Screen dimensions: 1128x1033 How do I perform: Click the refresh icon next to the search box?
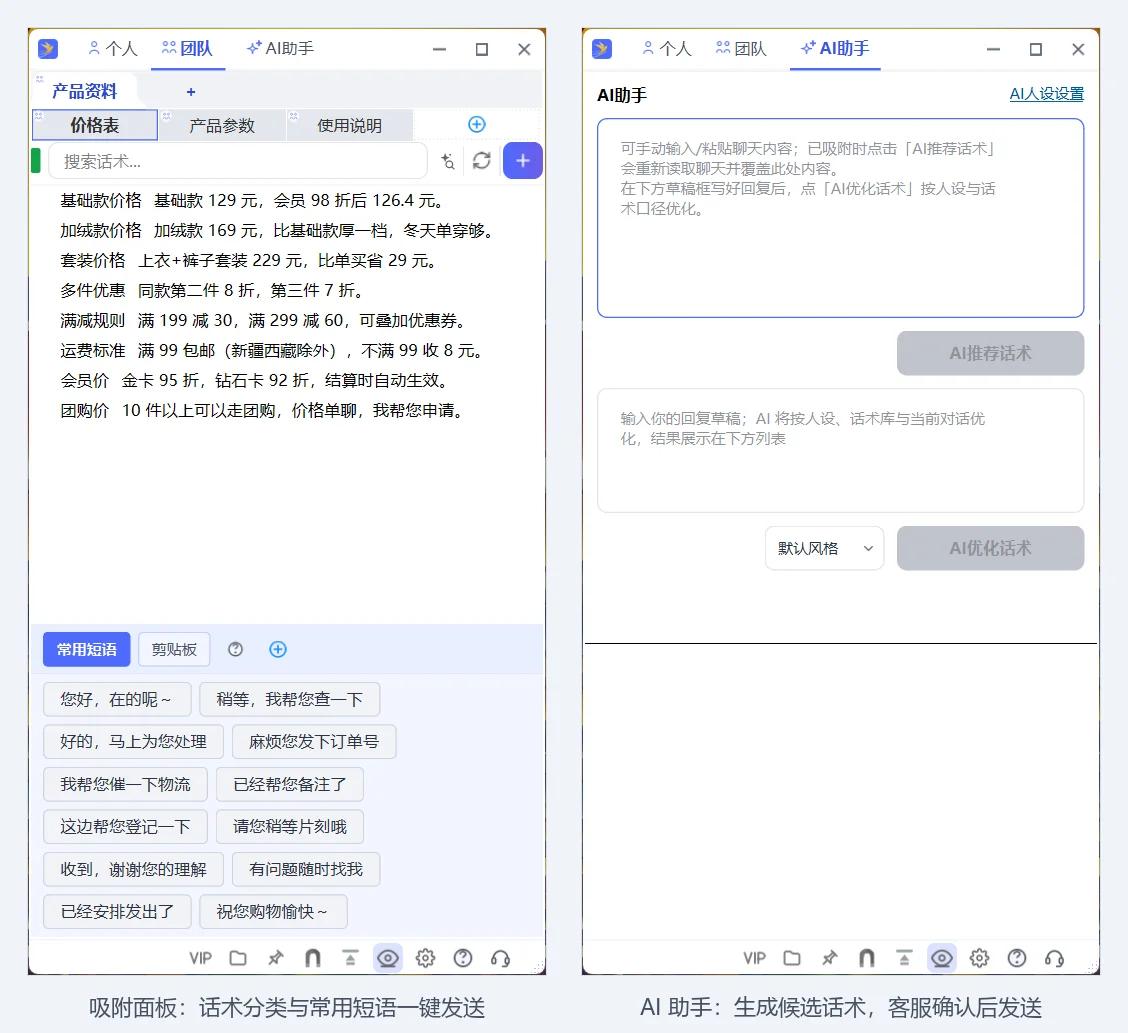point(481,160)
